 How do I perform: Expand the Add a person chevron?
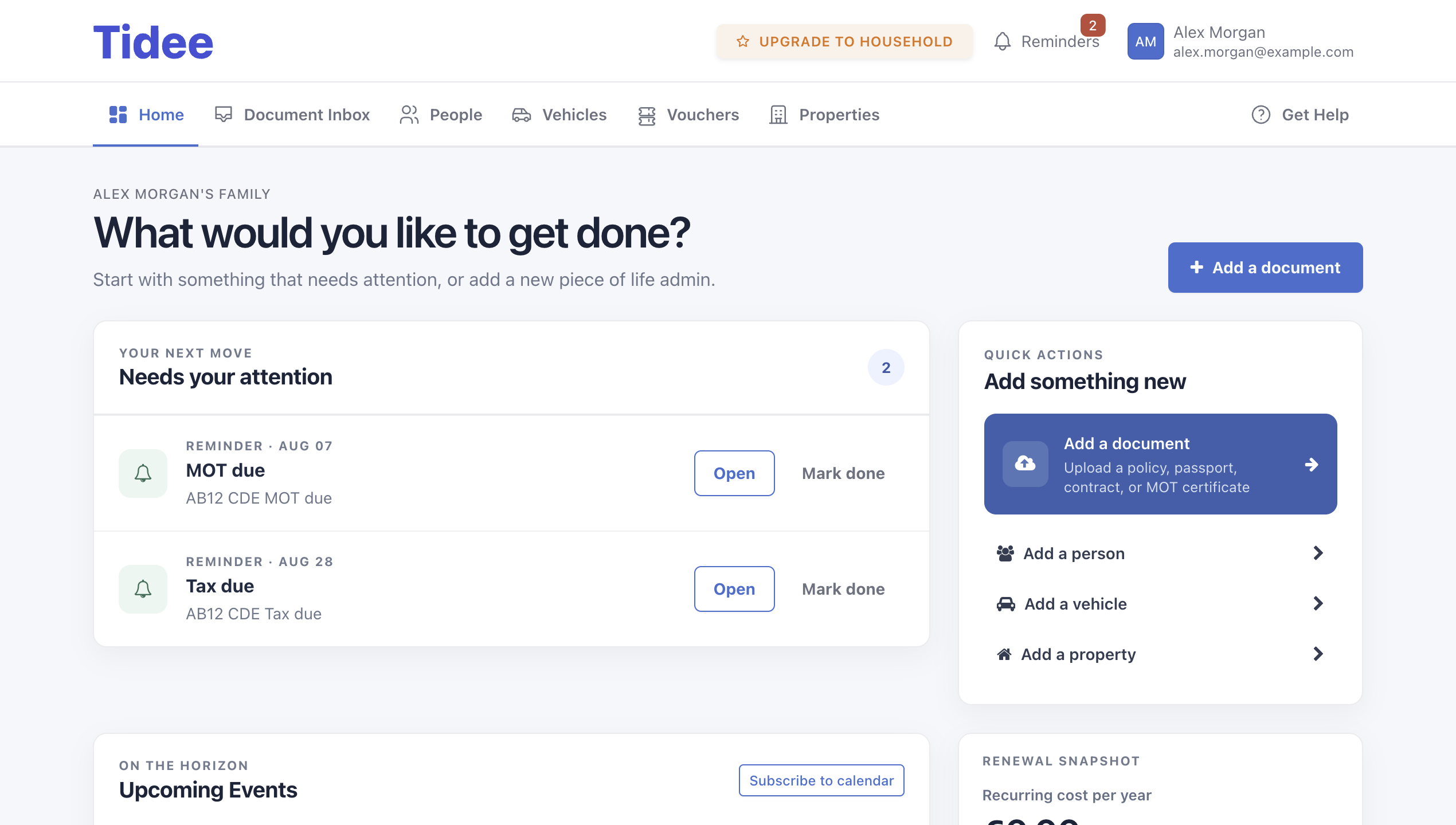1318,553
